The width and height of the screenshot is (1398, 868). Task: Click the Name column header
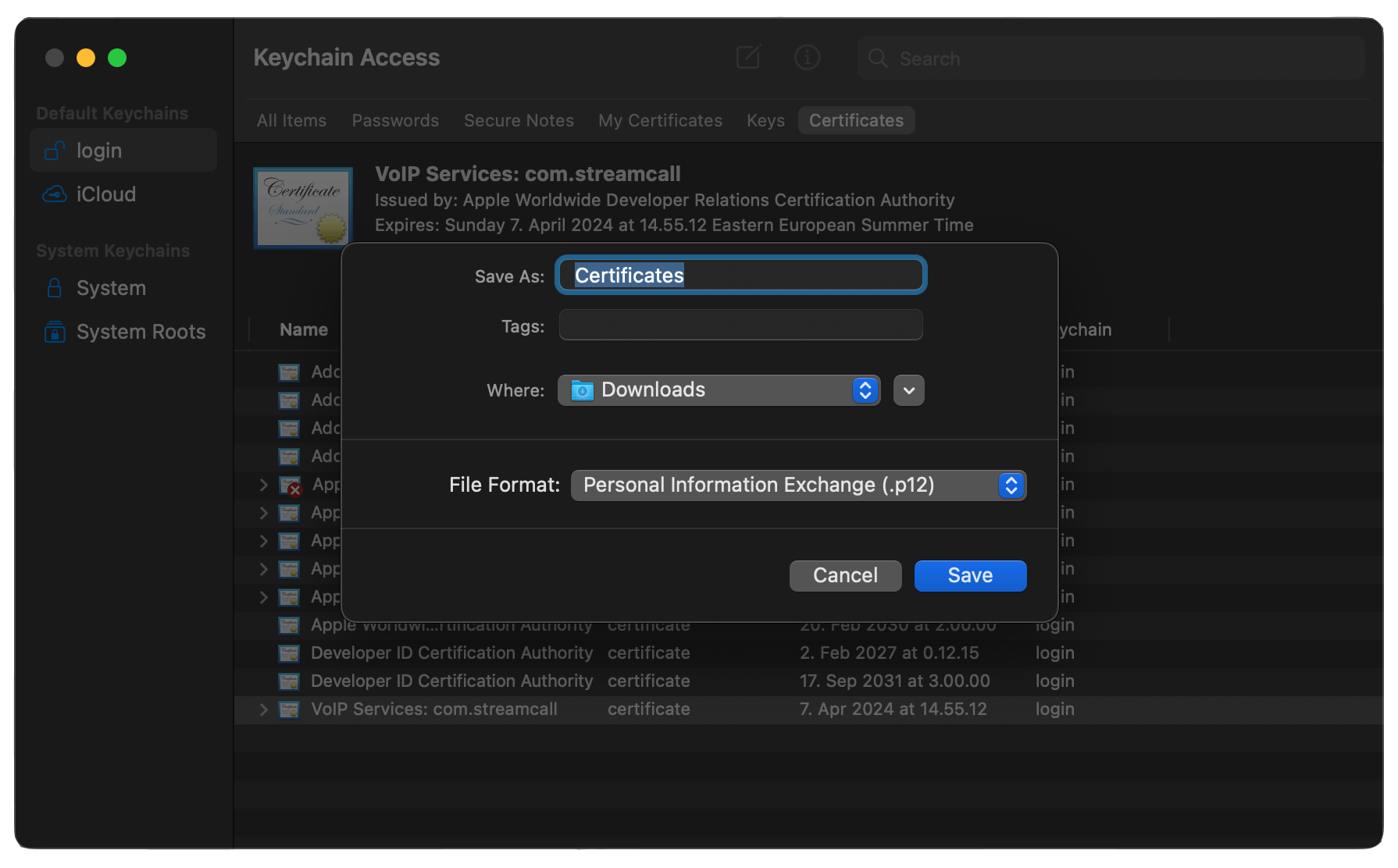pyautogui.click(x=304, y=329)
